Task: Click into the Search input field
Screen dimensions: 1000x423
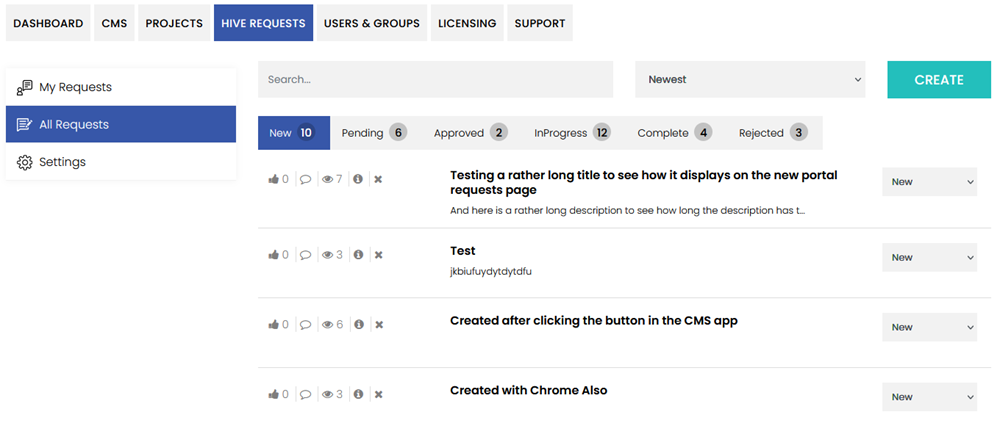Action: [x=435, y=79]
